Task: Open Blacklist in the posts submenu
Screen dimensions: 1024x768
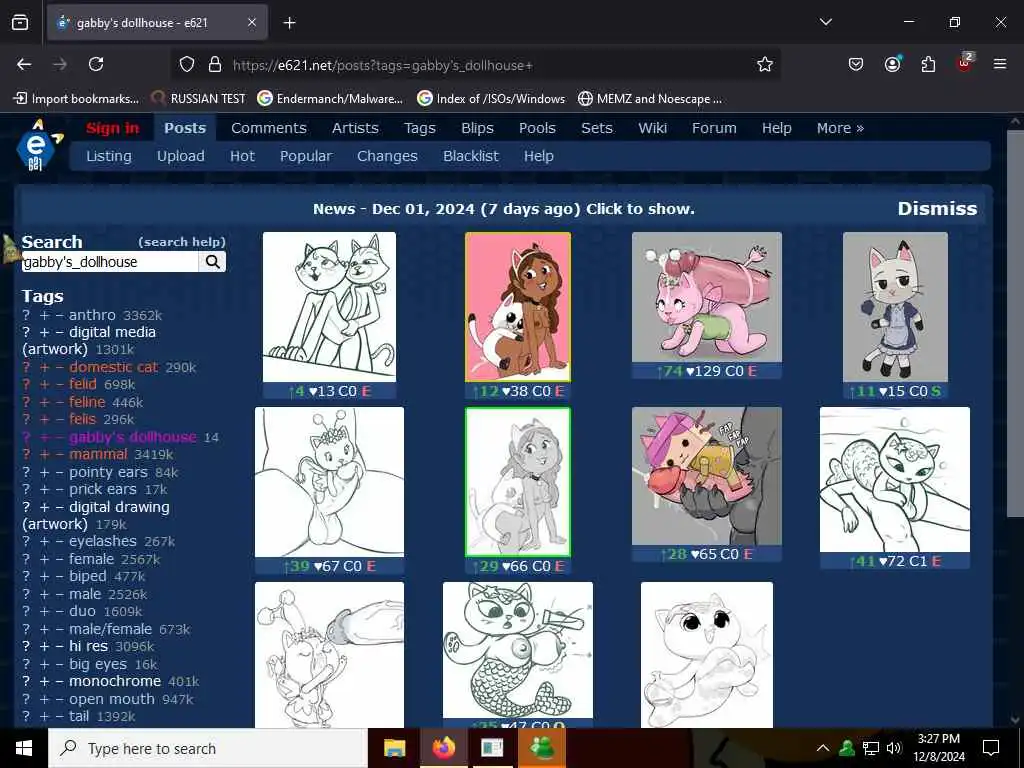Action: coord(470,156)
